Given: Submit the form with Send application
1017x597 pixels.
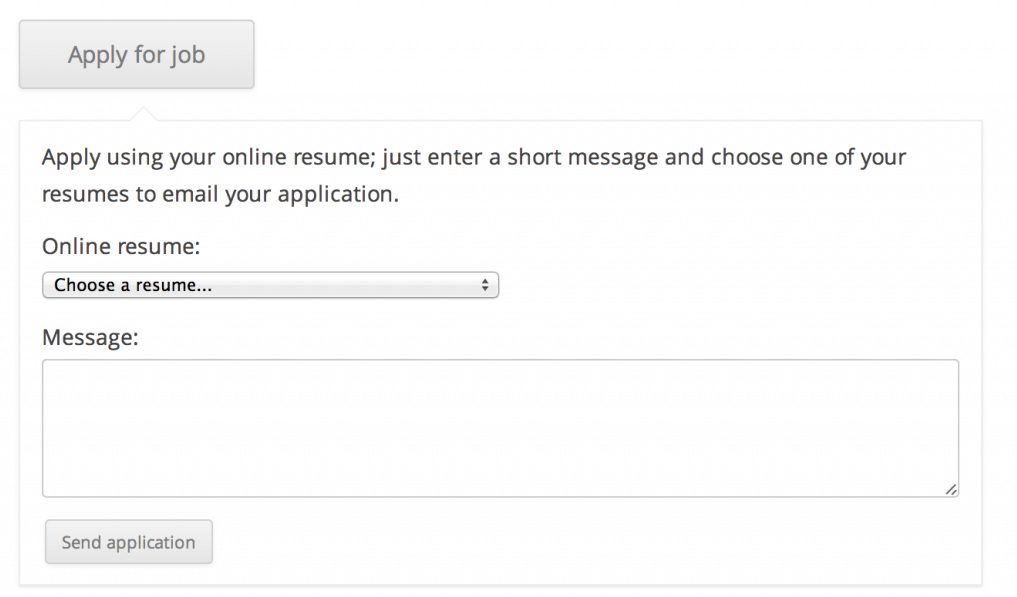Looking at the screenshot, I should tap(129, 542).
